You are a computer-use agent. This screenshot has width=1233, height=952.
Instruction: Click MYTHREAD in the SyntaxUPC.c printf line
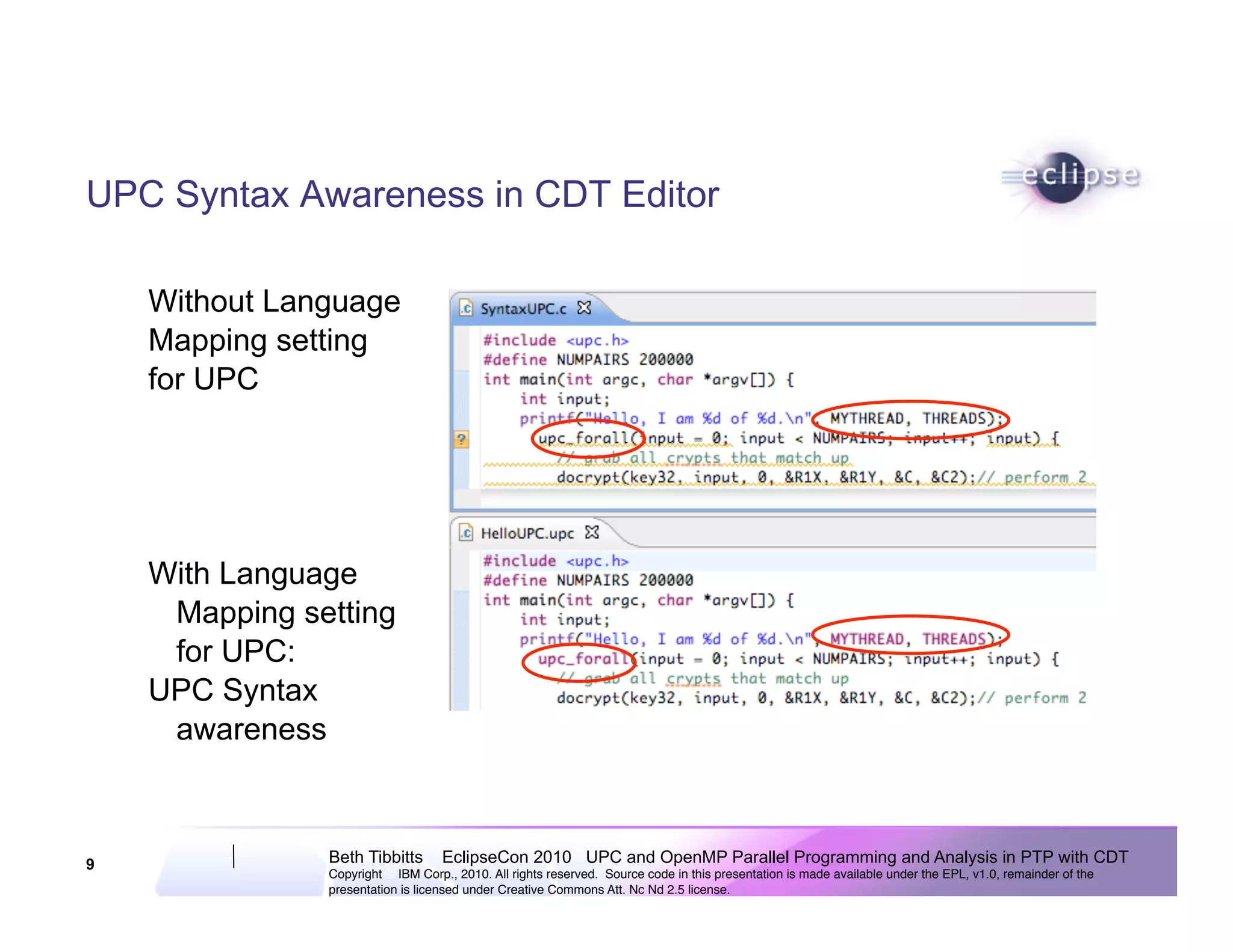point(867,418)
